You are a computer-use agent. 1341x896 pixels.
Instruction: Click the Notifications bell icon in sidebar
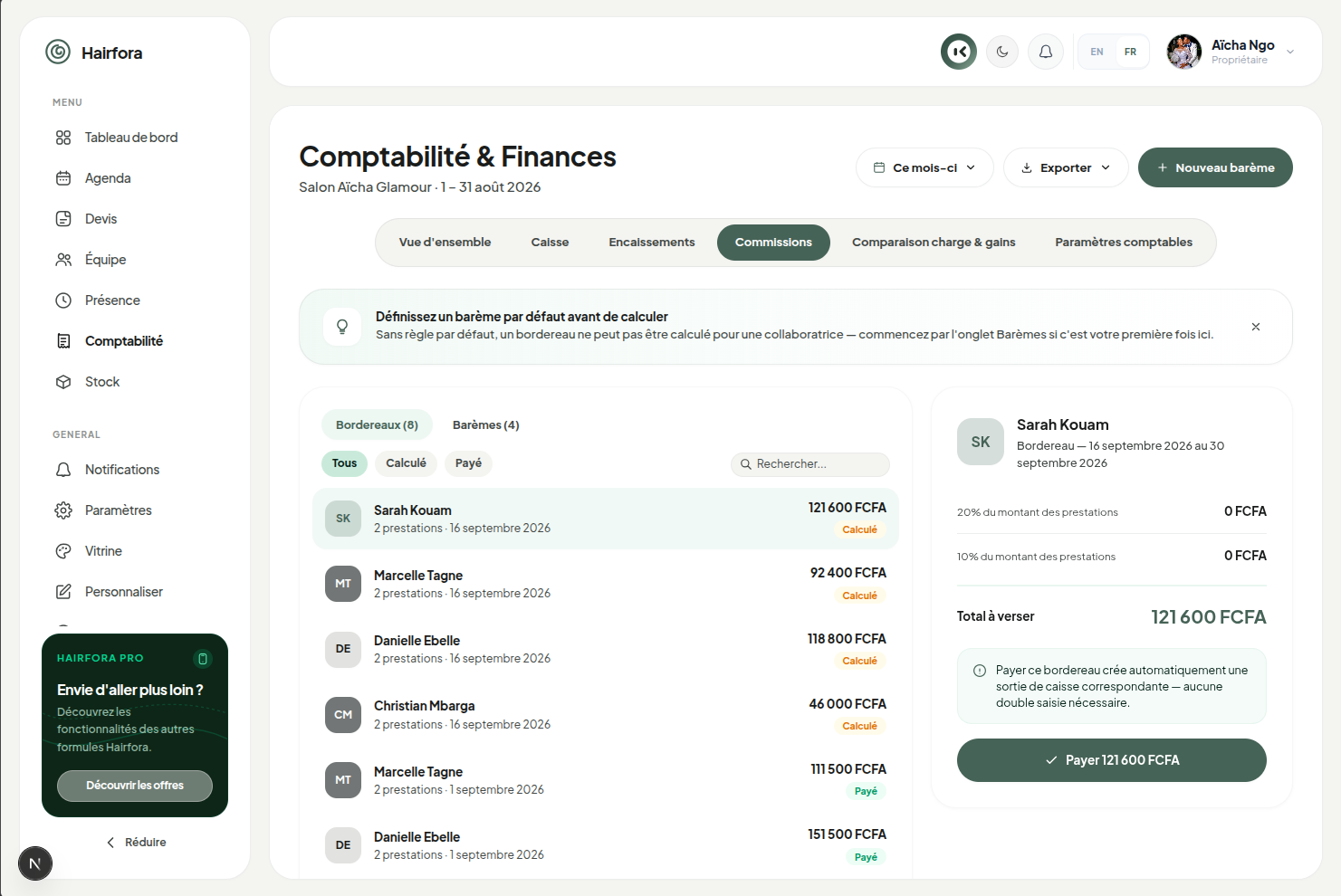tap(63, 470)
